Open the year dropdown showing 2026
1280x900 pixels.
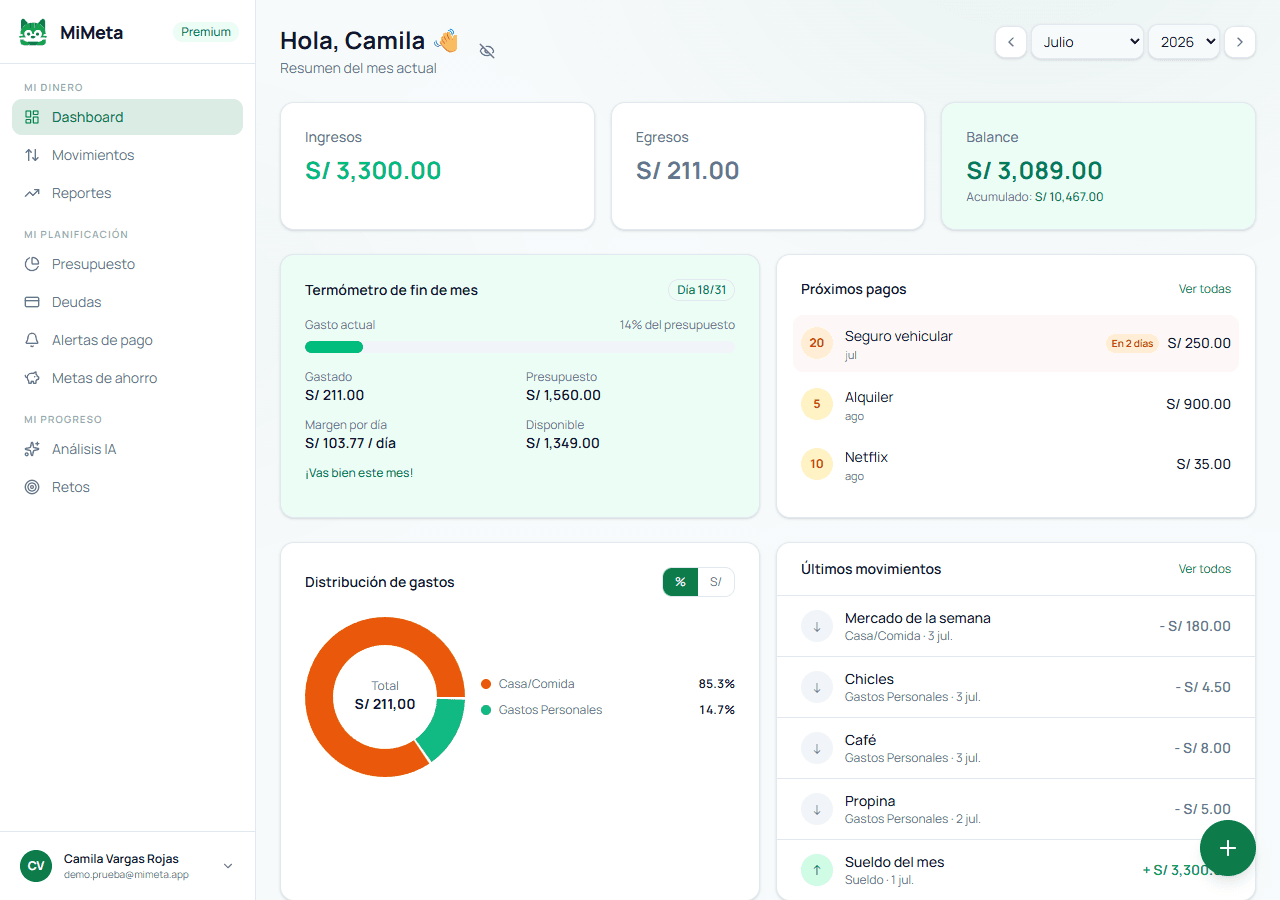tap(1184, 42)
